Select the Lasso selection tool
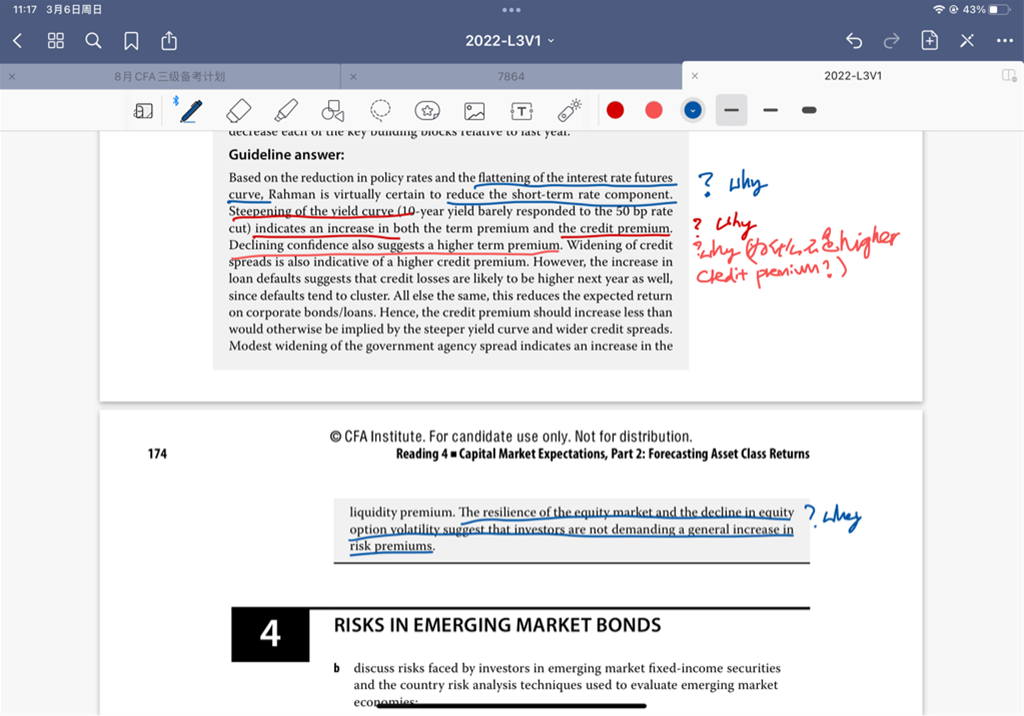This screenshot has width=1024, height=716. 381,110
